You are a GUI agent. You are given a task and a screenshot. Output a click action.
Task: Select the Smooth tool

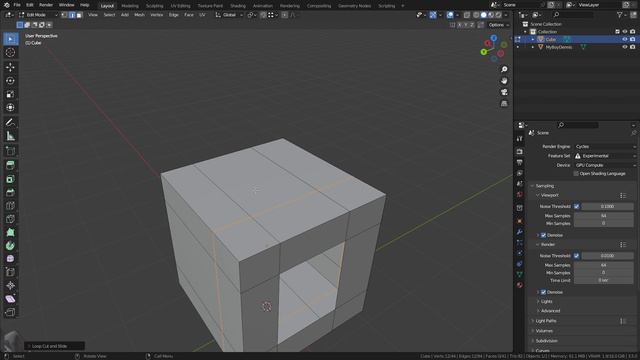tap(10, 259)
